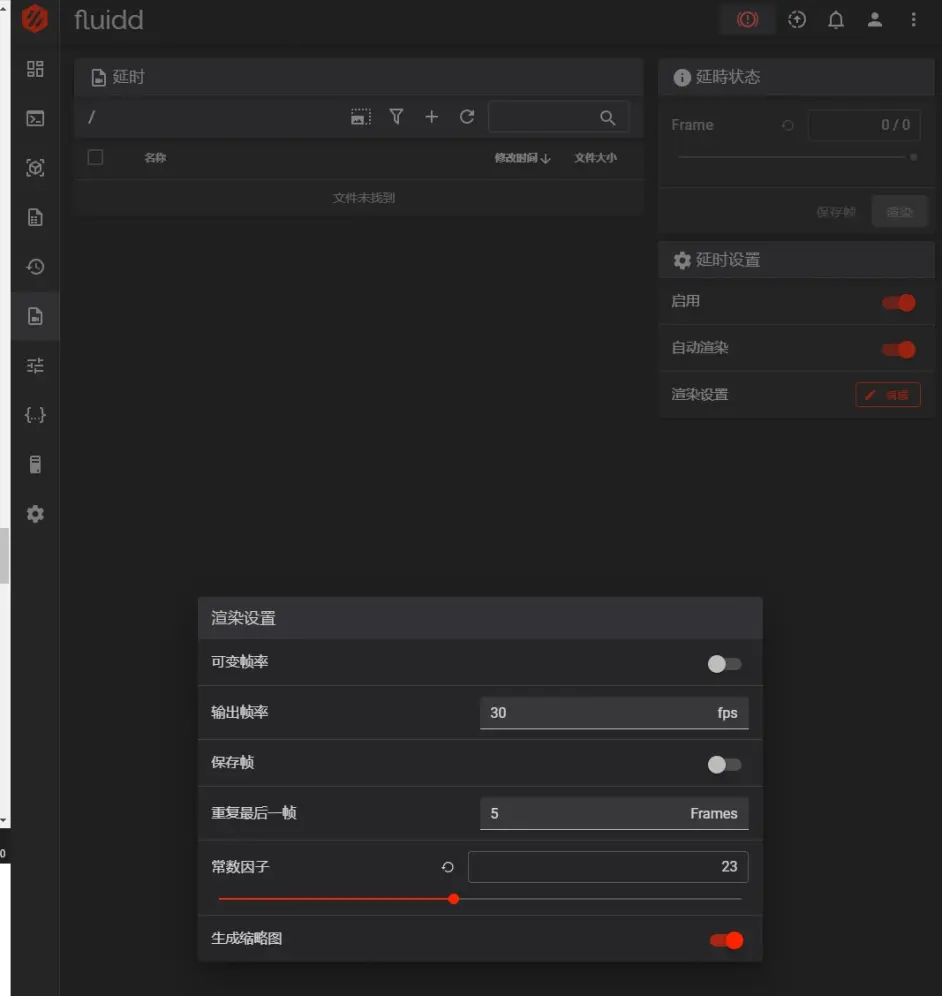Viewport: 942px width, 996px height.
Task: Click the 渲染 button in the status panel
Action: (x=899, y=212)
